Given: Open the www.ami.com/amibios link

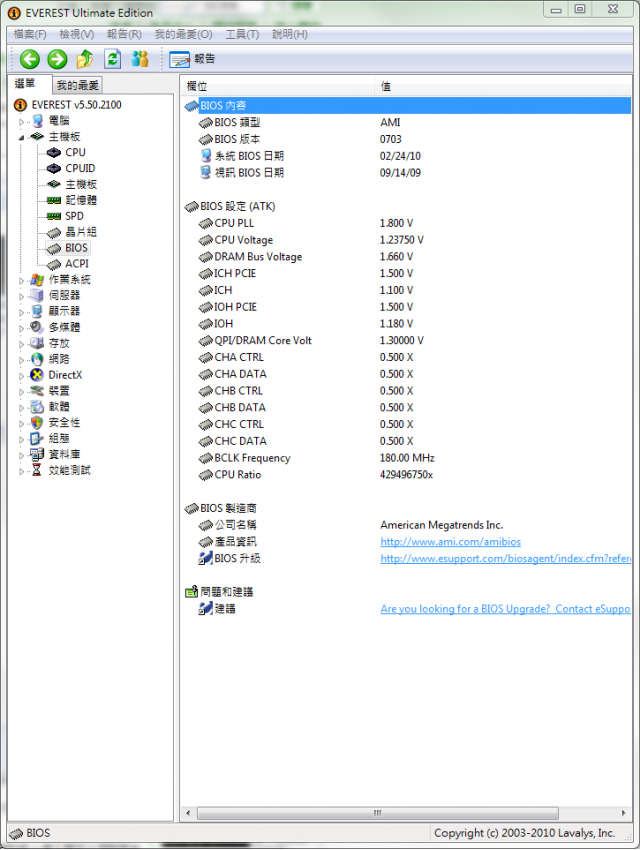Looking at the screenshot, I should pos(450,542).
